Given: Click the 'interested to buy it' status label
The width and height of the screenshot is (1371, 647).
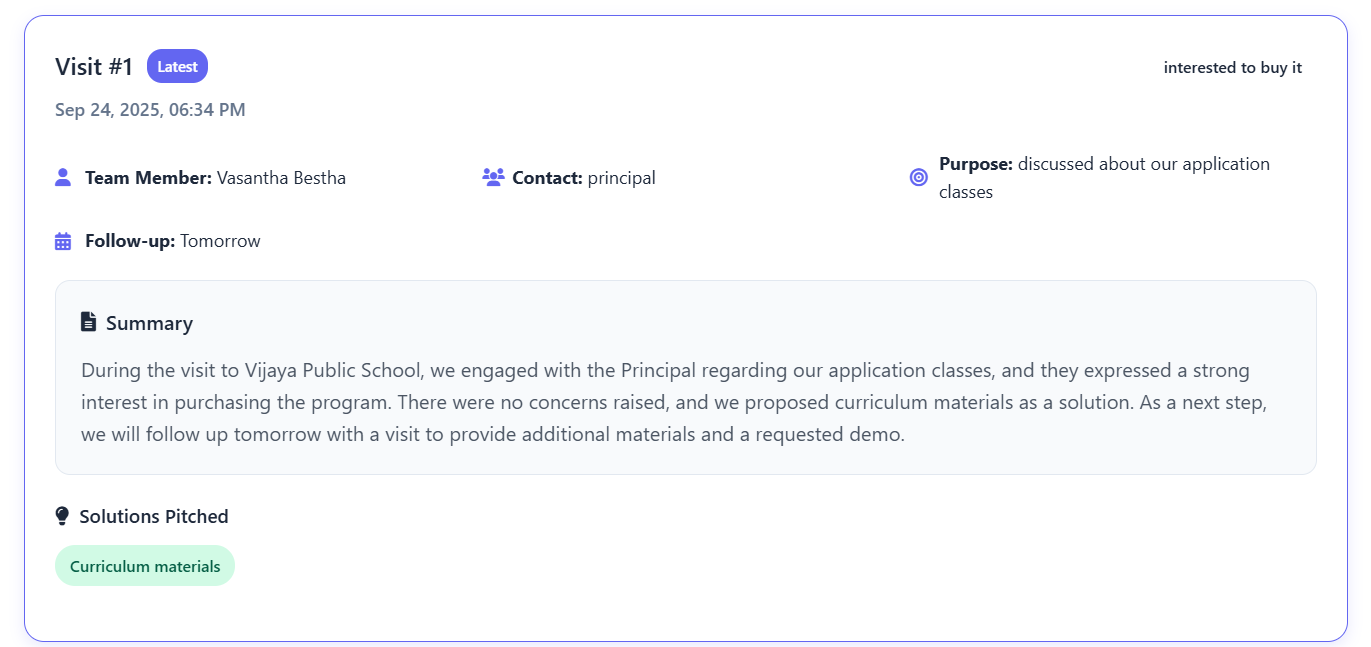Looking at the screenshot, I should pyautogui.click(x=1232, y=68).
